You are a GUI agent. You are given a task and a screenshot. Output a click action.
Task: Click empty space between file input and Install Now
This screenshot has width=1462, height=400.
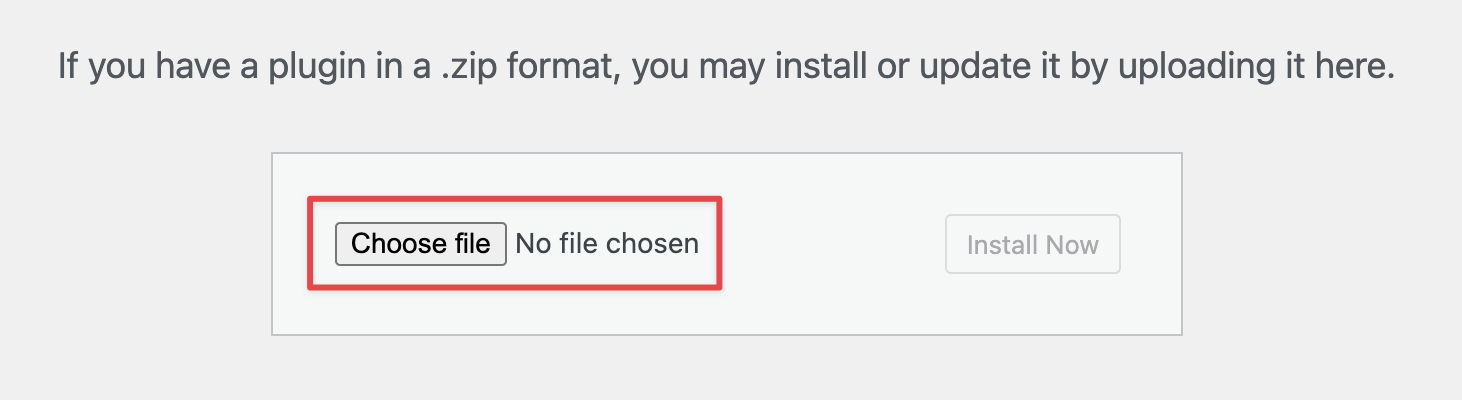click(832, 244)
